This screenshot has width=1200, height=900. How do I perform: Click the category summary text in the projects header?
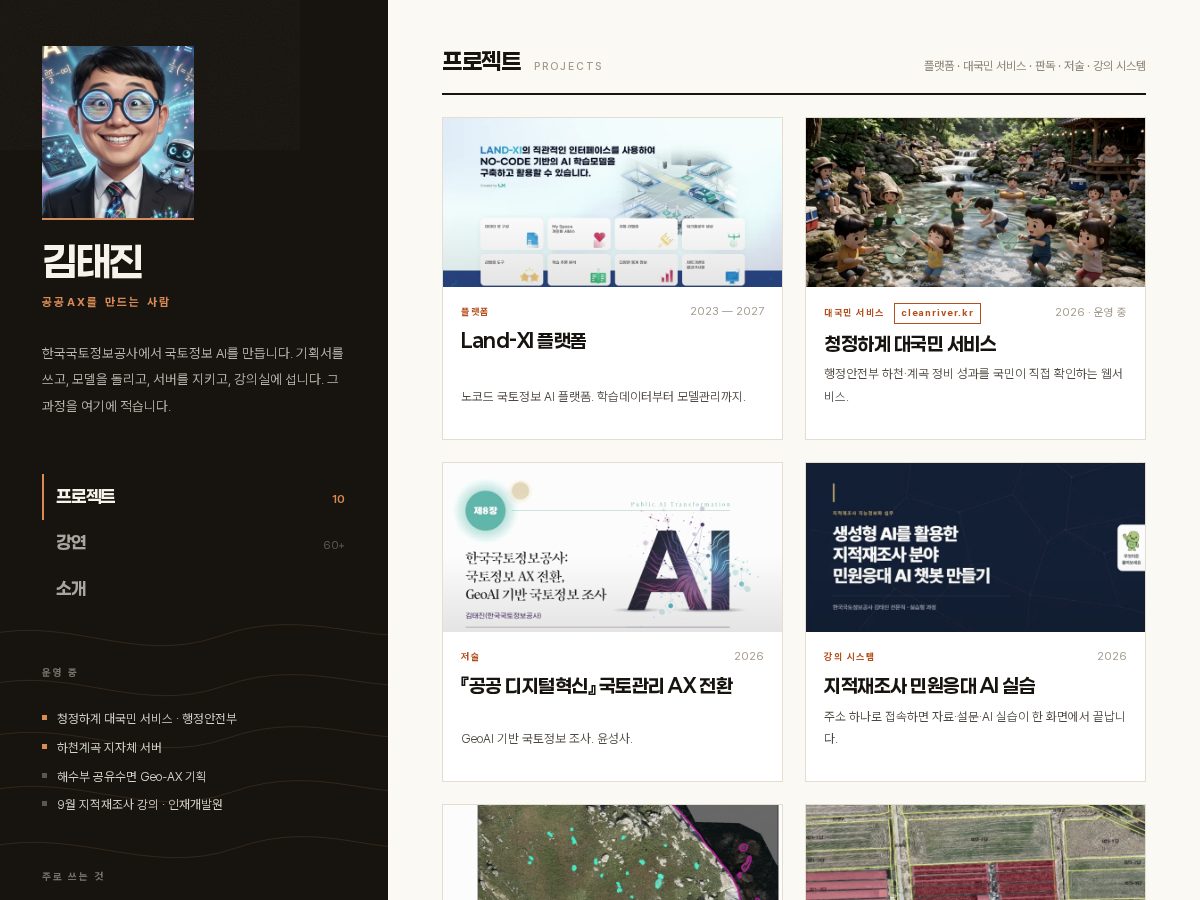point(1034,66)
